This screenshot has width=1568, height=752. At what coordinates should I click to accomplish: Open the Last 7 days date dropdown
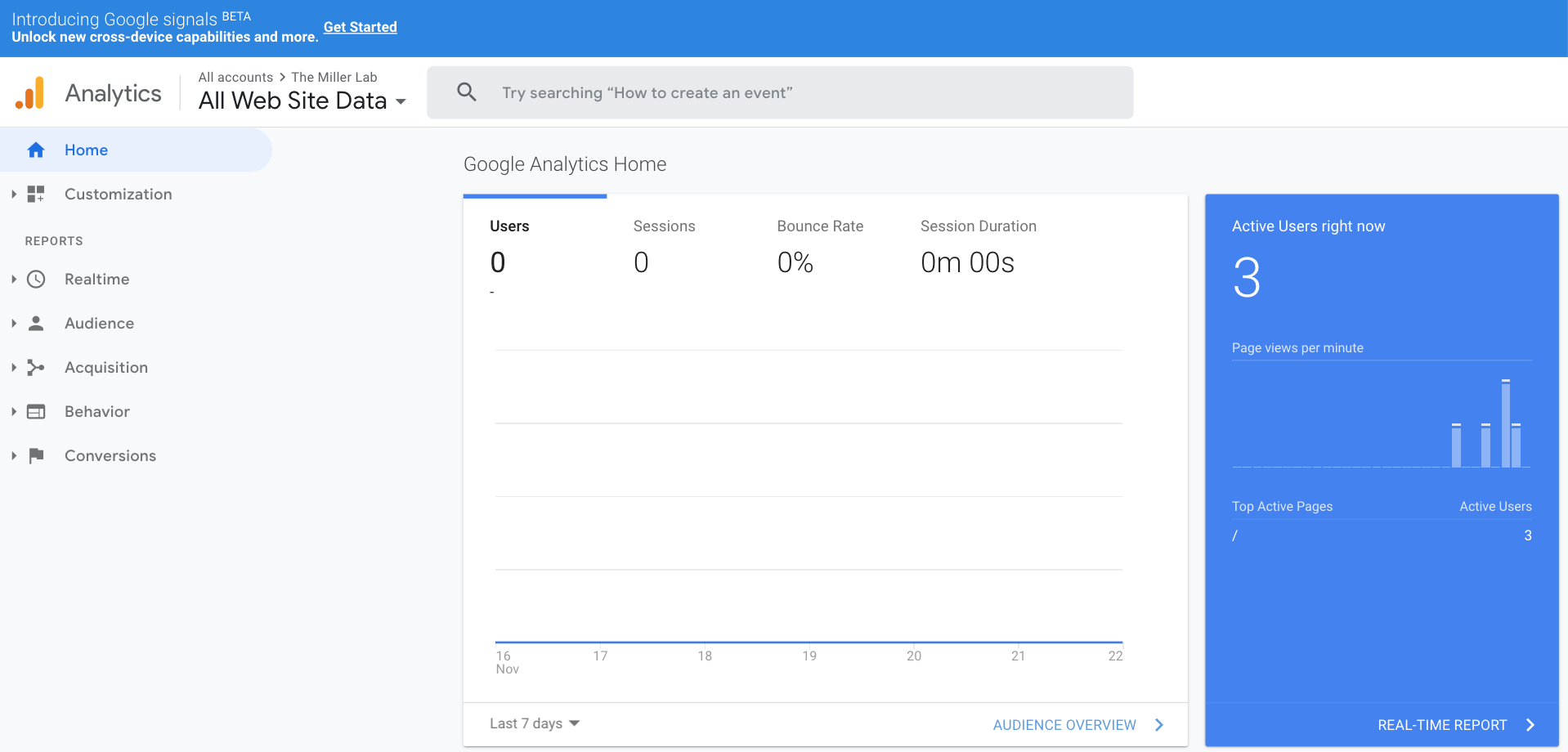pos(535,723)
